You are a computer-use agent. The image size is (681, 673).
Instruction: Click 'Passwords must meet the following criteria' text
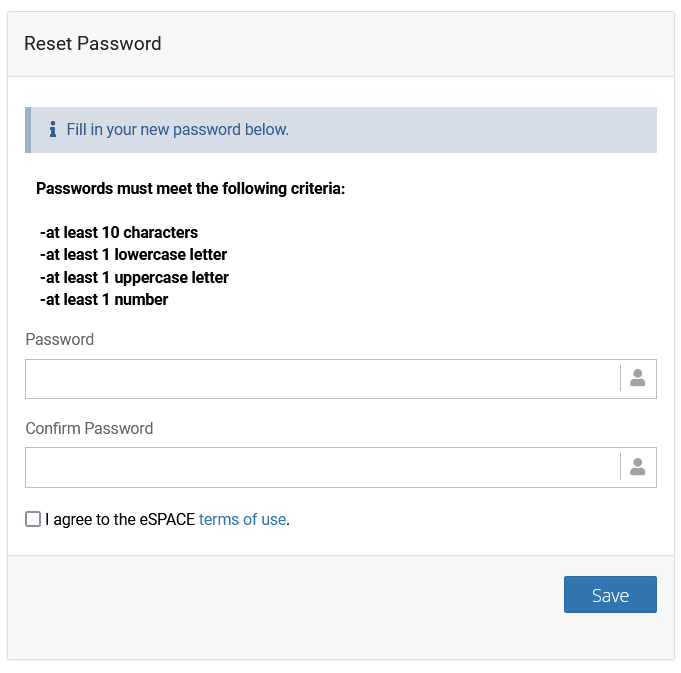point(190,188)
